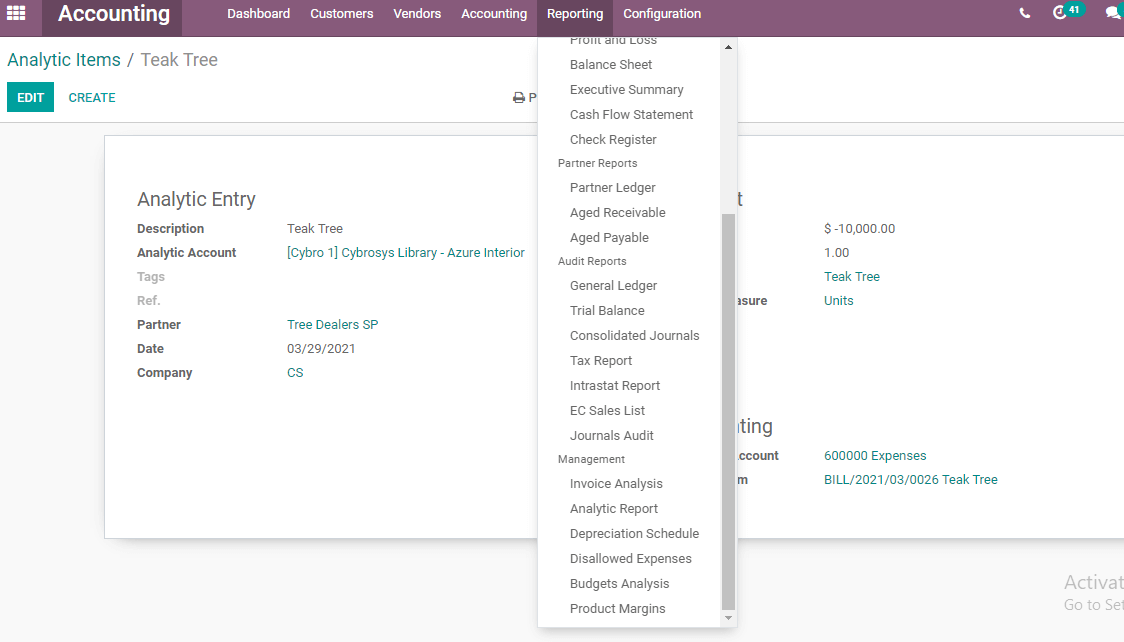Click the CREATE button
Viewport: 1124px width, 642px height.
pyautogui.click(x=92, y=97)
